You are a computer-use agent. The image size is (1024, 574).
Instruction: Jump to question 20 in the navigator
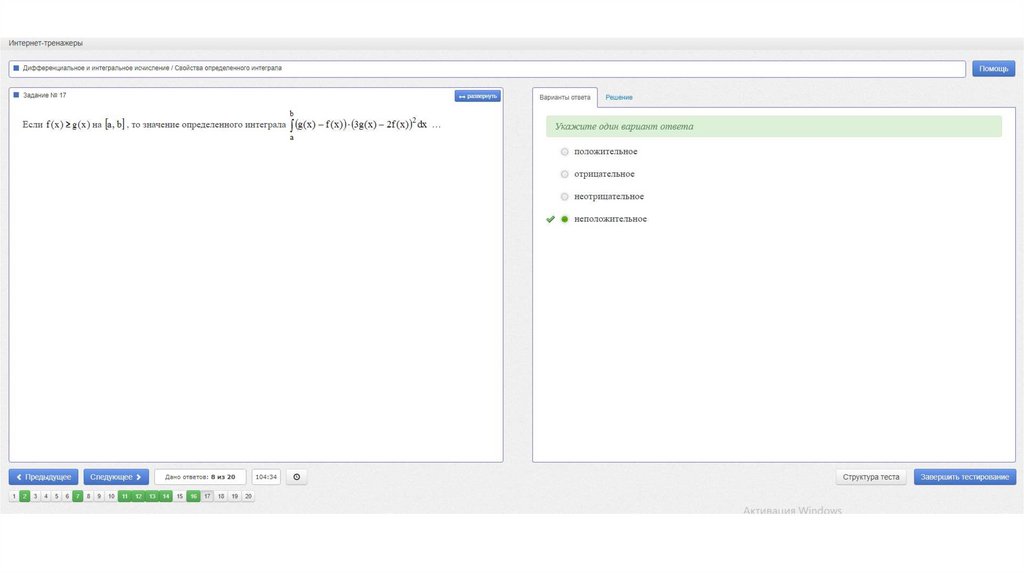(x=248, y=496)
